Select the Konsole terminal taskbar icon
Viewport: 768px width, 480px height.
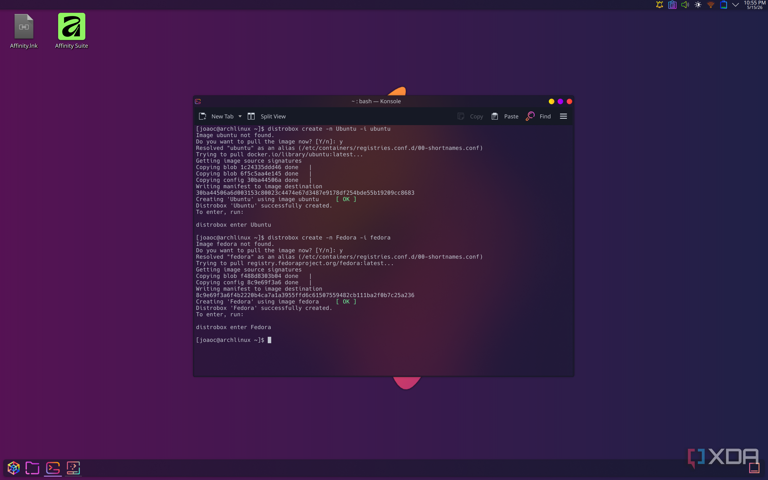point(53,468)
